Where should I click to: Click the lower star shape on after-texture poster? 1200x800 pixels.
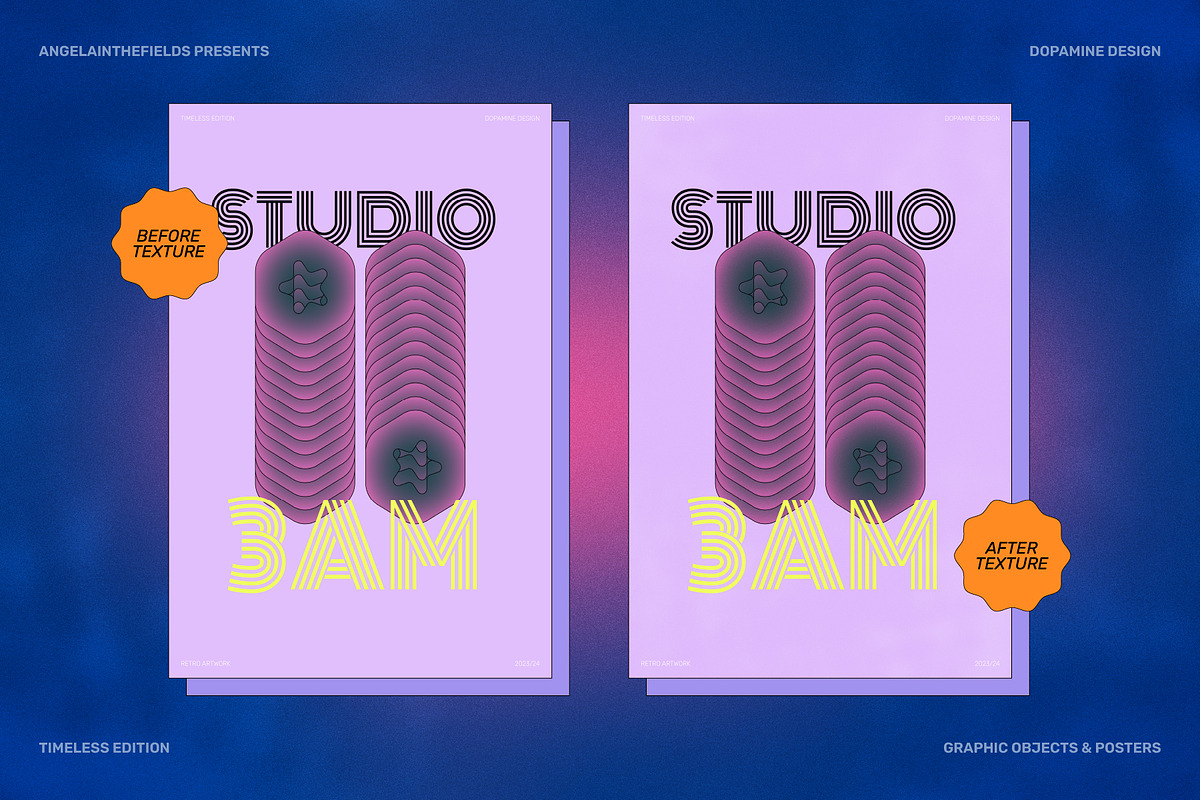(875, 468)
